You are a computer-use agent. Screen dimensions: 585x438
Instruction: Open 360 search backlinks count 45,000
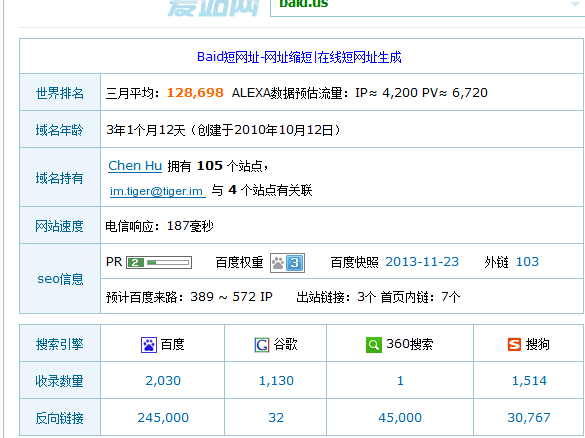click(400, 418)
